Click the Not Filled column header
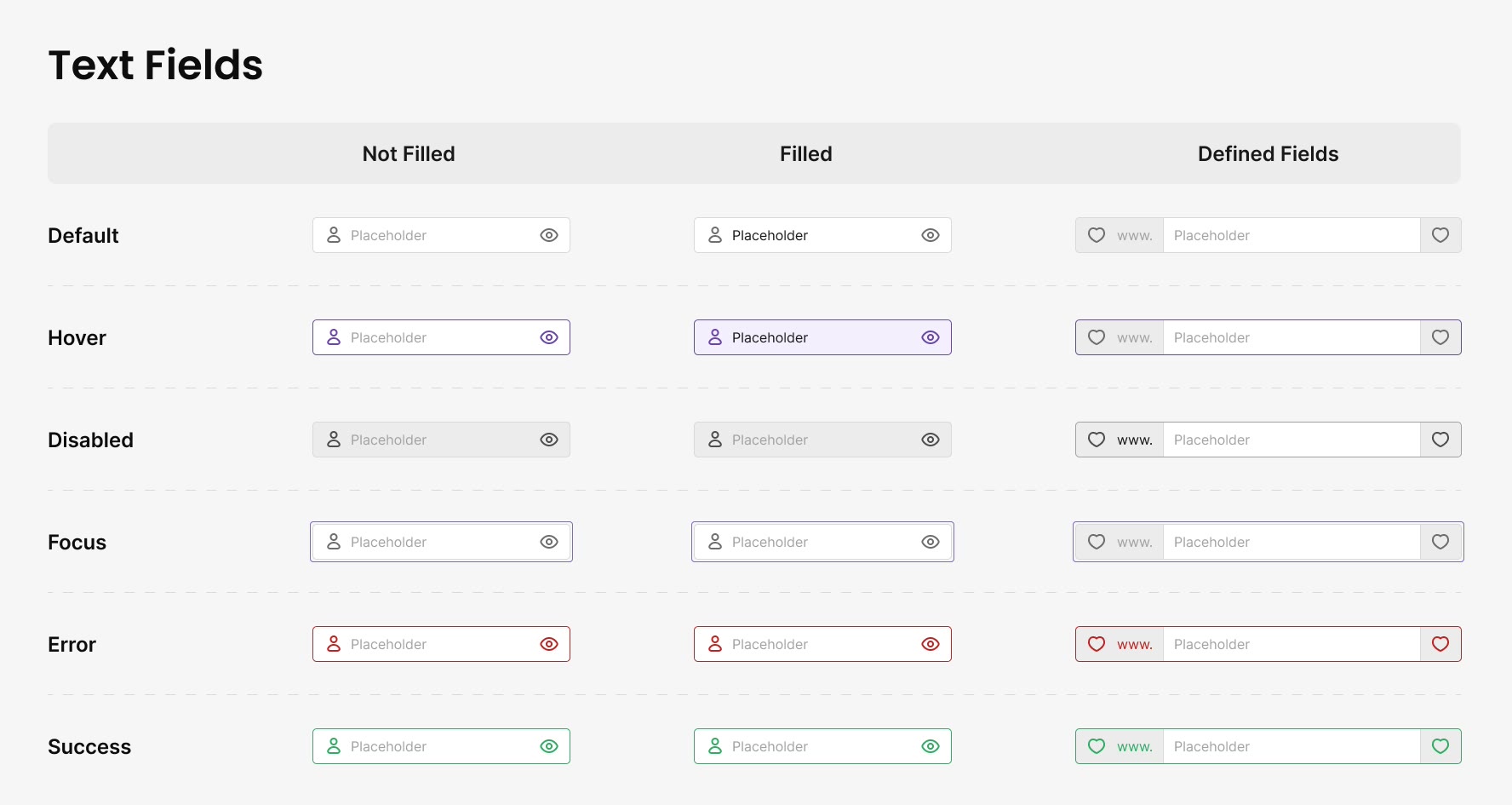Viewport: 1512px width, 805px height. click(409, 153)
